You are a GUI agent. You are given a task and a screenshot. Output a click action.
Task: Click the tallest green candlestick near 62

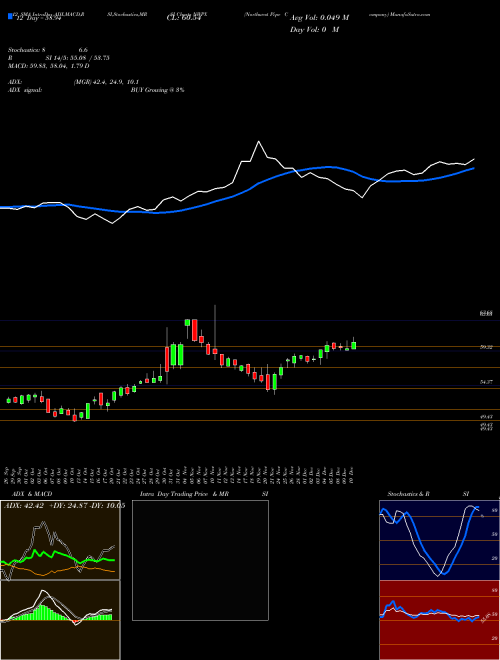tap(187, 322)
